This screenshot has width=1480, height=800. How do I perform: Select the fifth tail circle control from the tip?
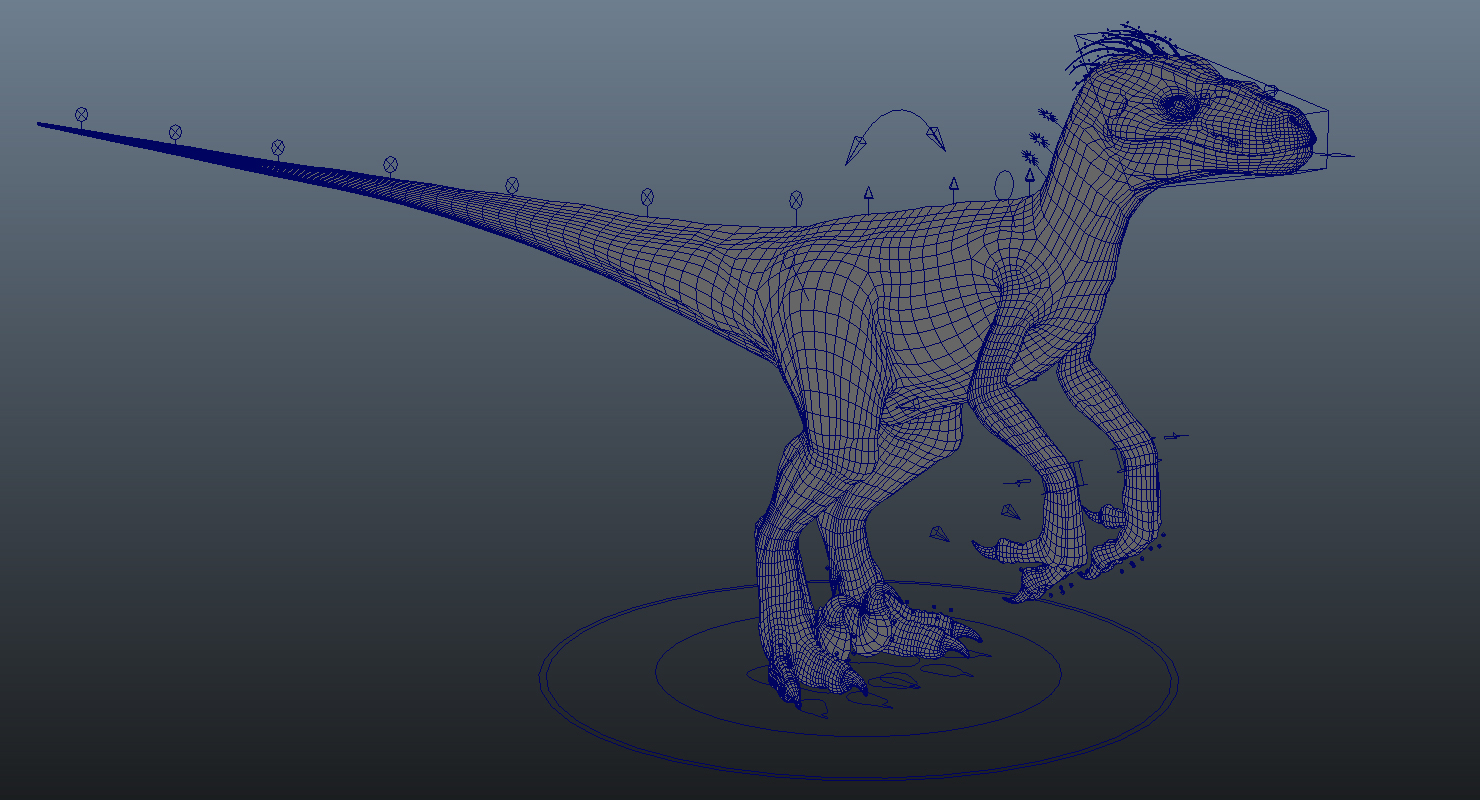tap(512, 185)
